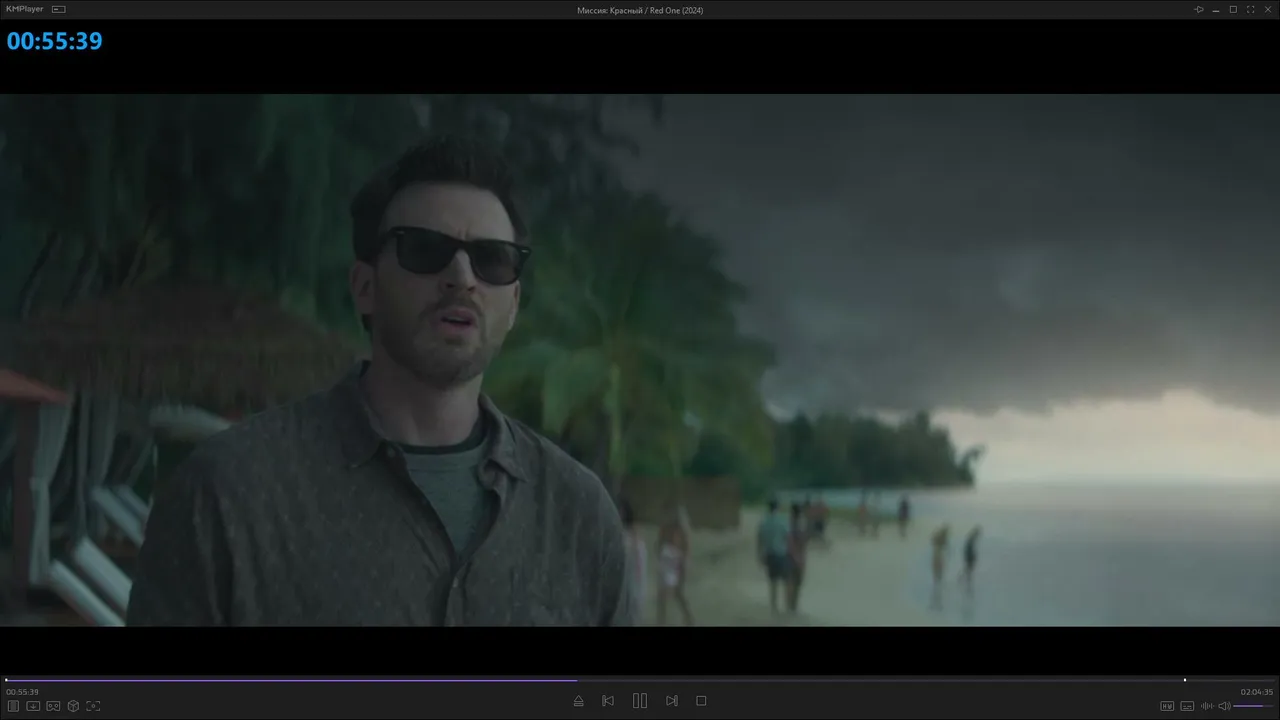
Task: Skip to the next track
Action: (672, 701)
